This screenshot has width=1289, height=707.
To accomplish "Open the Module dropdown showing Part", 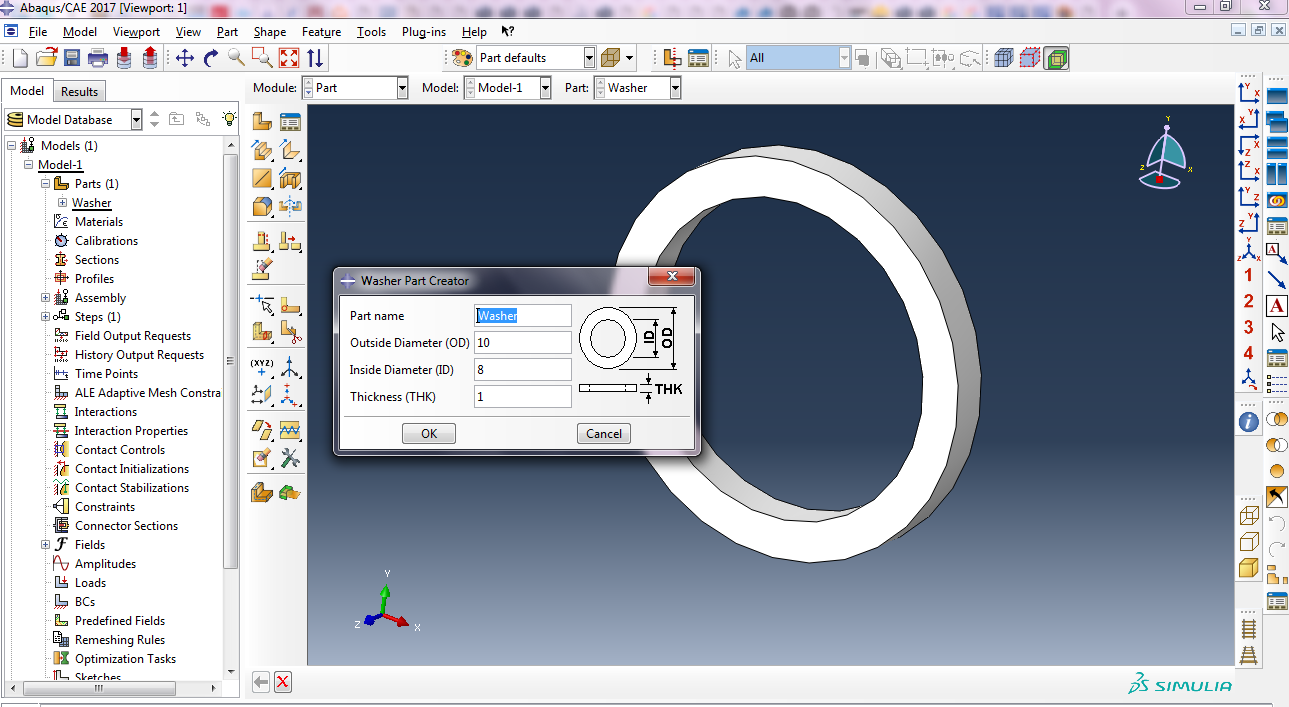I will click(401, 87).
